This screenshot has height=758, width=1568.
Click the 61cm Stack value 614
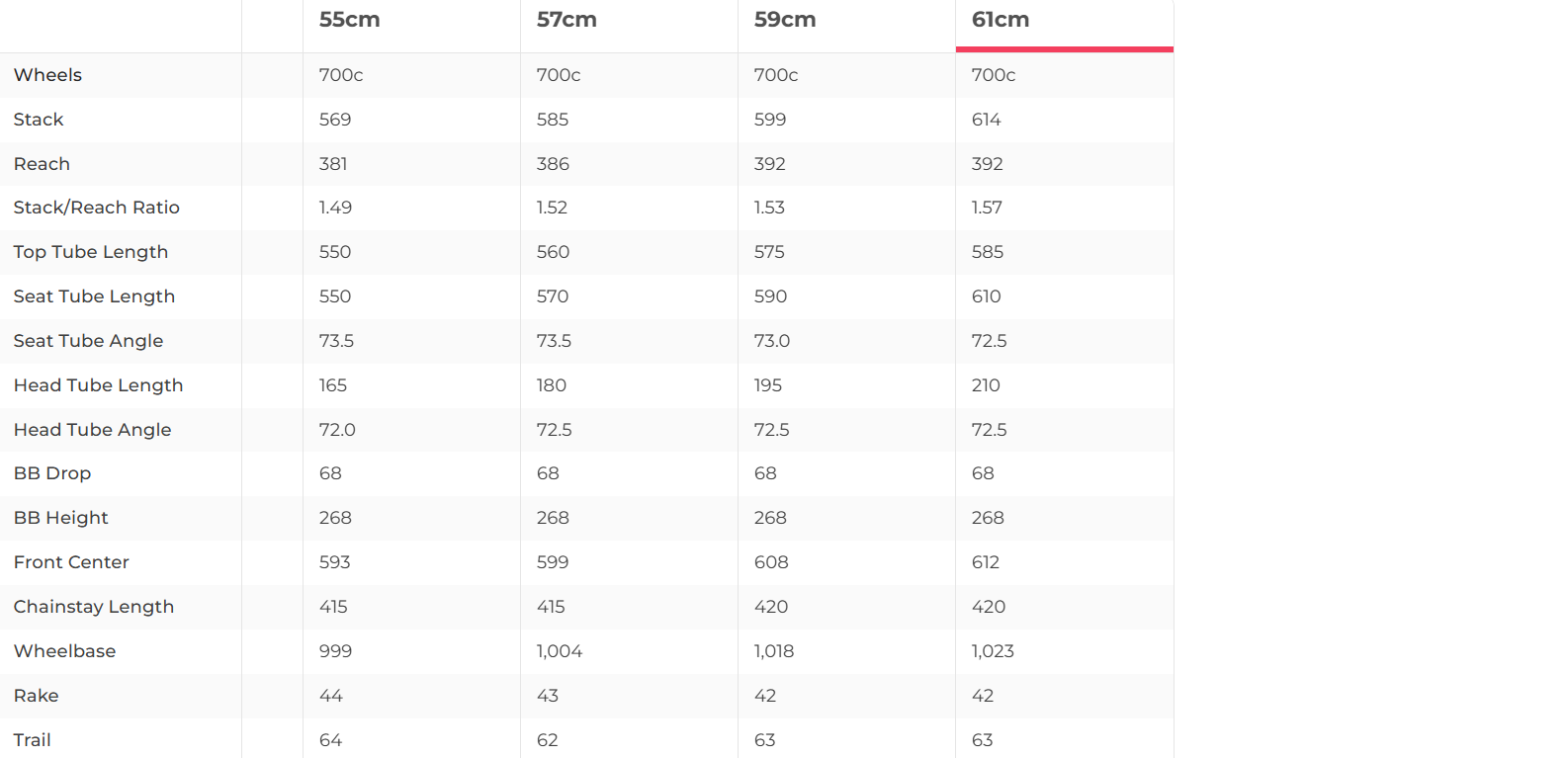click(x=986, y=120)
